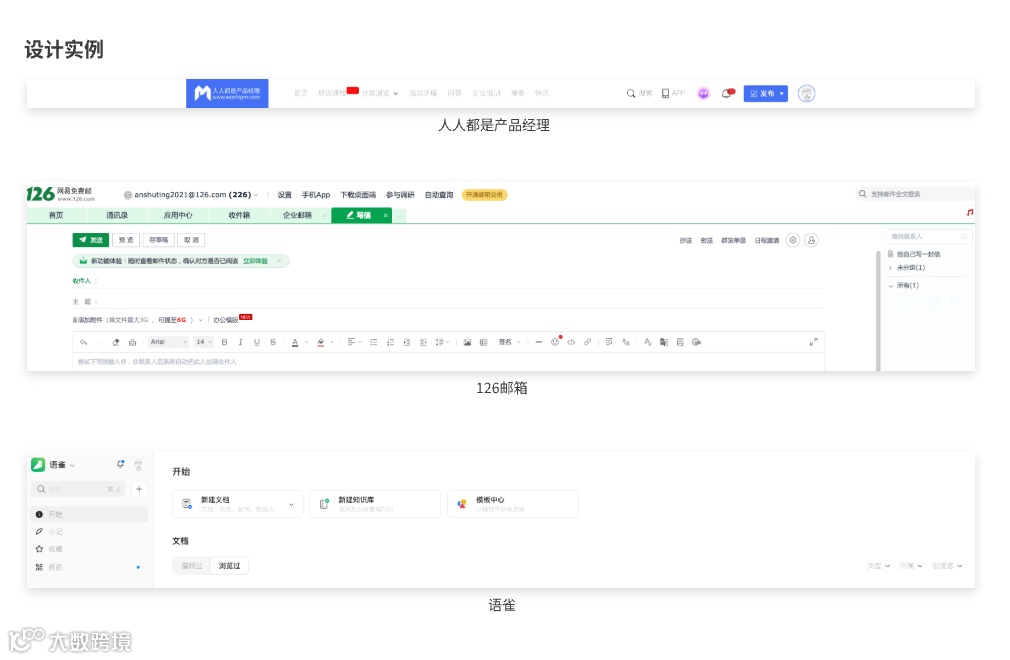This screenshot has width=1010, height=660.
Task: Click the 存草稿 button
Action: pos(158,240)
